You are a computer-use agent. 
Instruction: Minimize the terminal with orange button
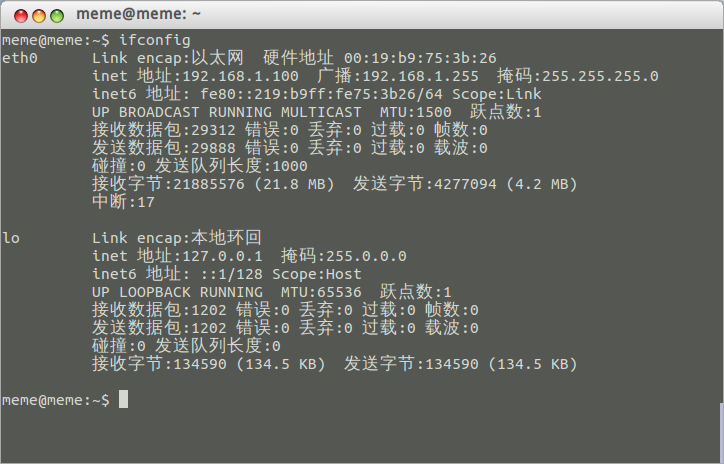(39, 16)
